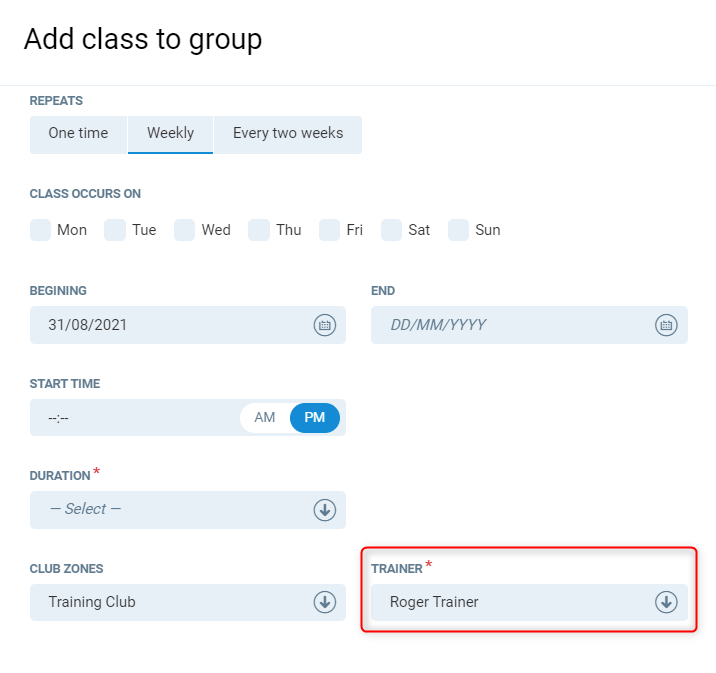Click the Start Time input field
The height and width of the screenshot is (673, 716).
click(130, 418)
